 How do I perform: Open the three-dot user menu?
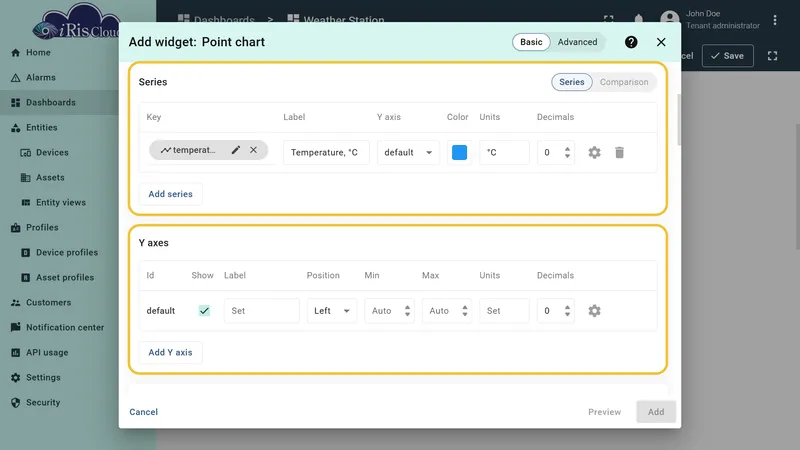click(774, 20)
